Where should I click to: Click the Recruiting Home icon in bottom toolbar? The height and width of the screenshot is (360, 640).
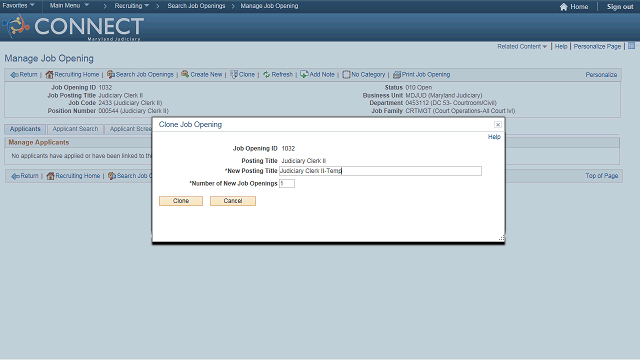(50, 176)
